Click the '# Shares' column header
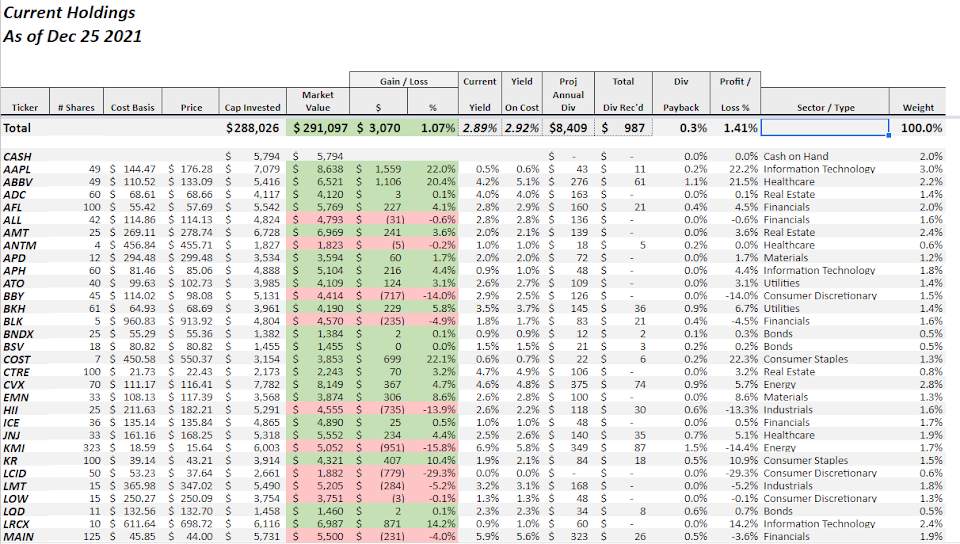960x544 pixels. (x=76, y=107)
